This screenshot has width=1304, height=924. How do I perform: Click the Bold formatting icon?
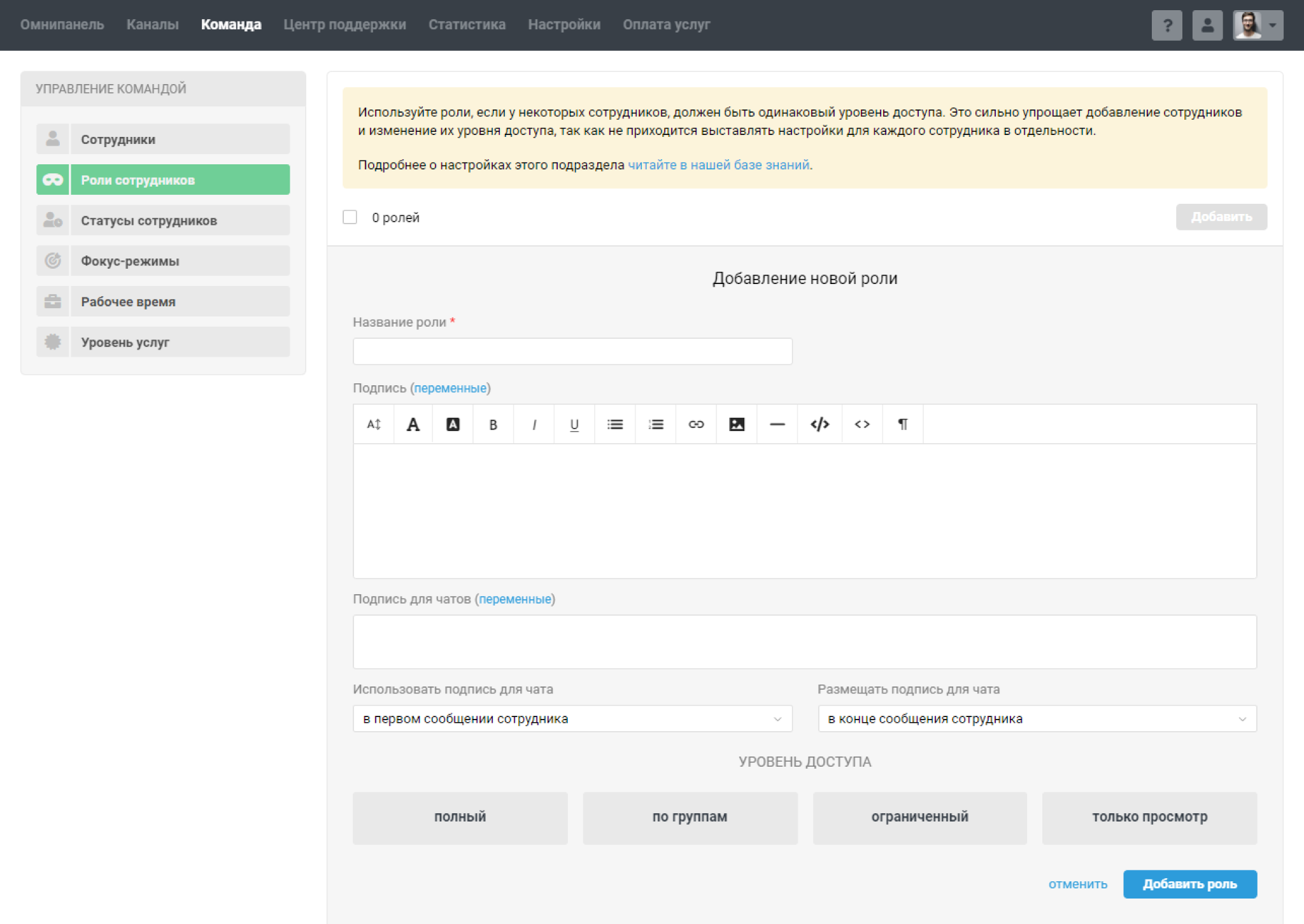tap(493, 425)
